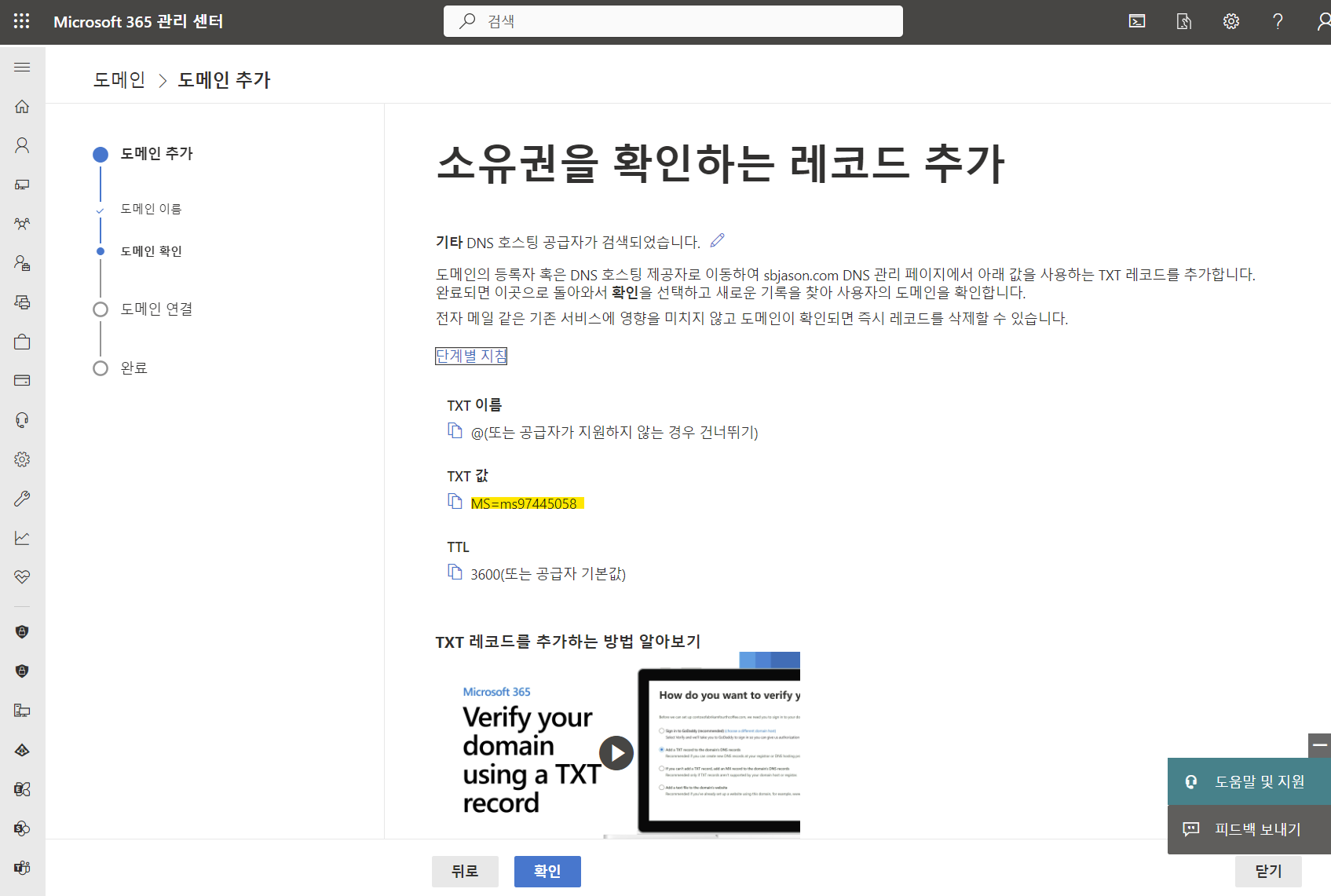Click the highlighted MS=ms97445058 text
1331x896 pixels.
(524, 503)
